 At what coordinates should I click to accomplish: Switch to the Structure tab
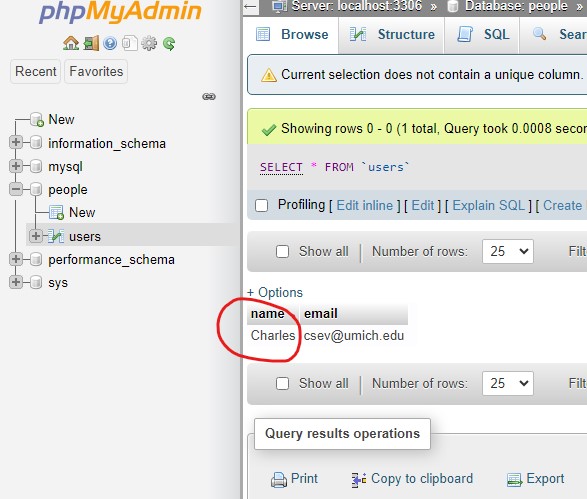pos(392,34)
